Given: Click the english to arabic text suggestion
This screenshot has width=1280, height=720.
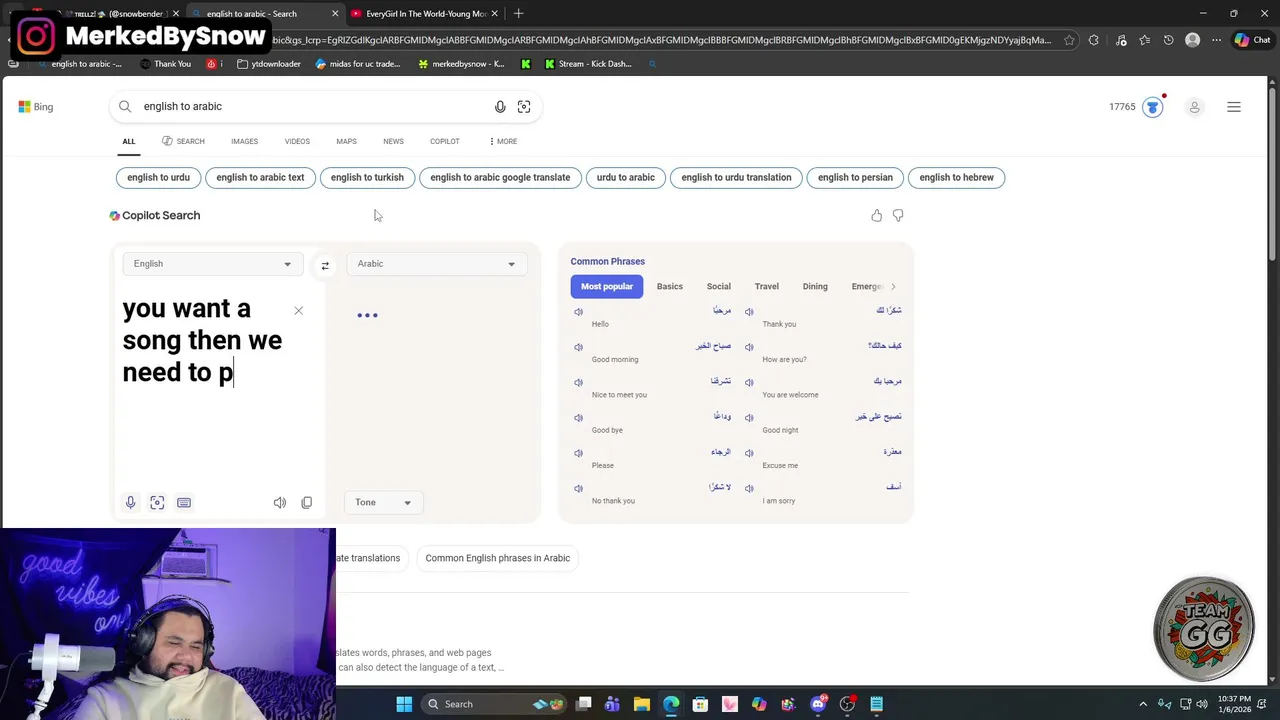Looking at the screenshot, I should pos(260,177).
